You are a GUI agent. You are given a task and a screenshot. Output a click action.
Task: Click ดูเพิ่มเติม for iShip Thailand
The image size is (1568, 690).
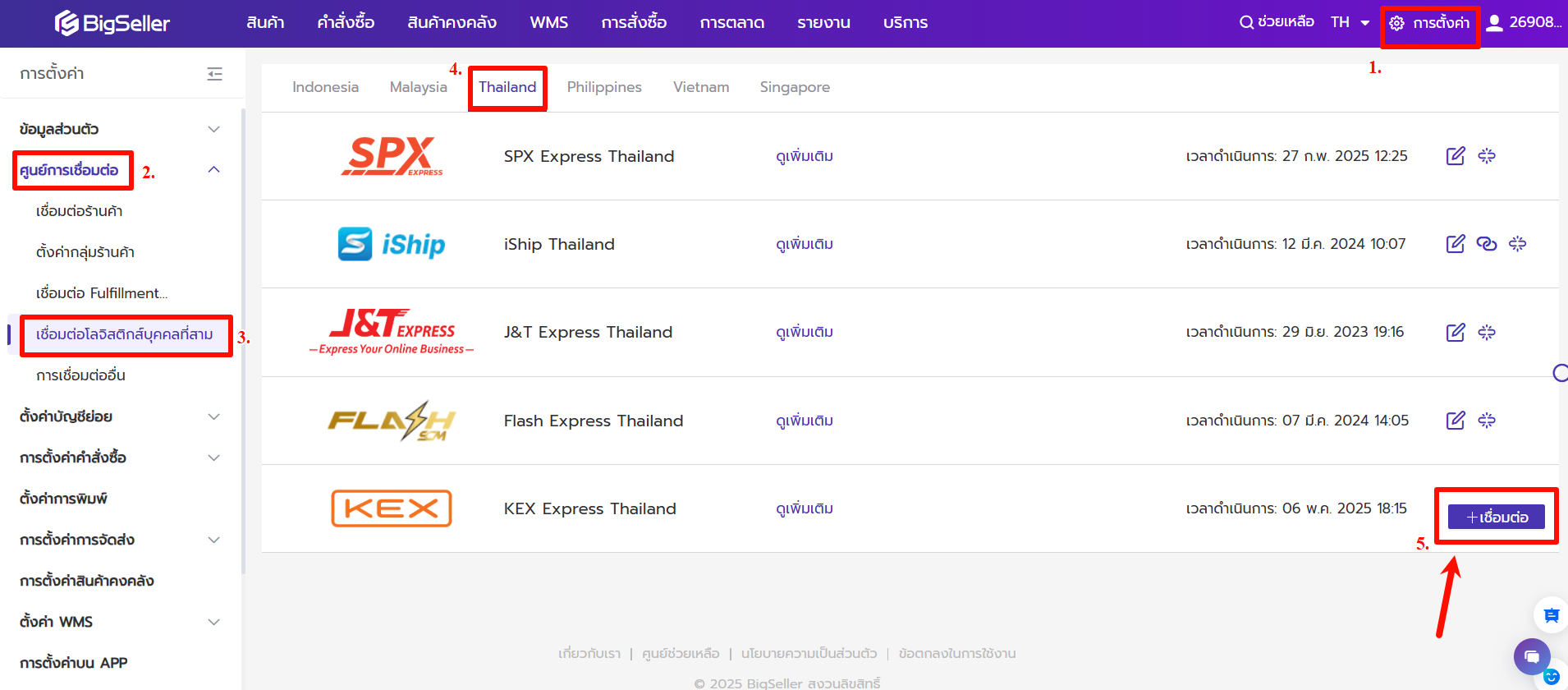805,244
